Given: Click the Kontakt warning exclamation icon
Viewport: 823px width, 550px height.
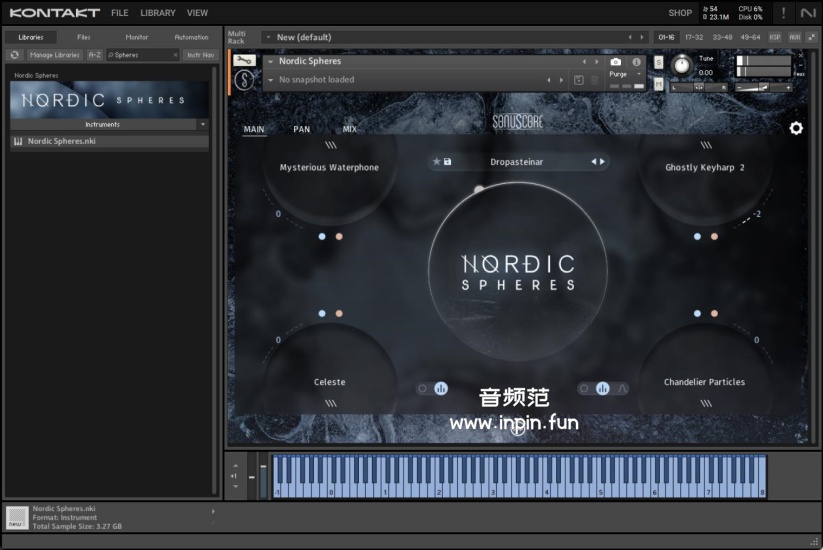Looking at the screenshot, I should tap(783, 13).
